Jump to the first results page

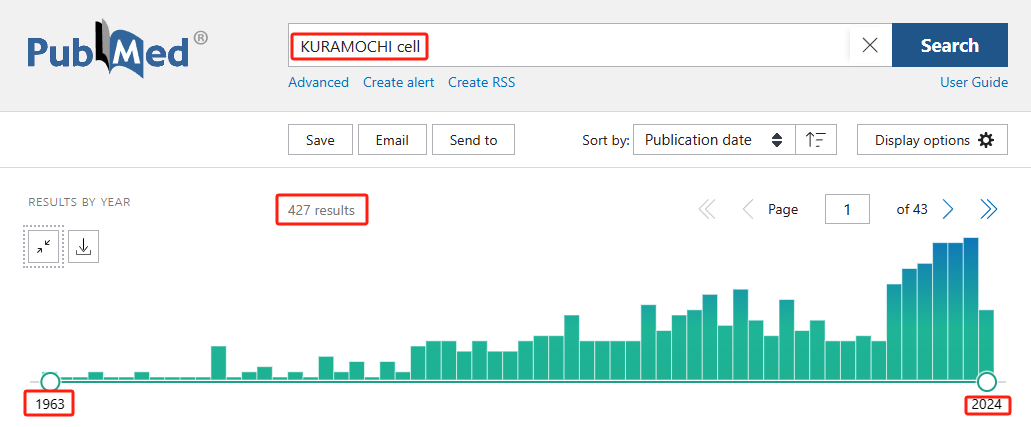707,209
